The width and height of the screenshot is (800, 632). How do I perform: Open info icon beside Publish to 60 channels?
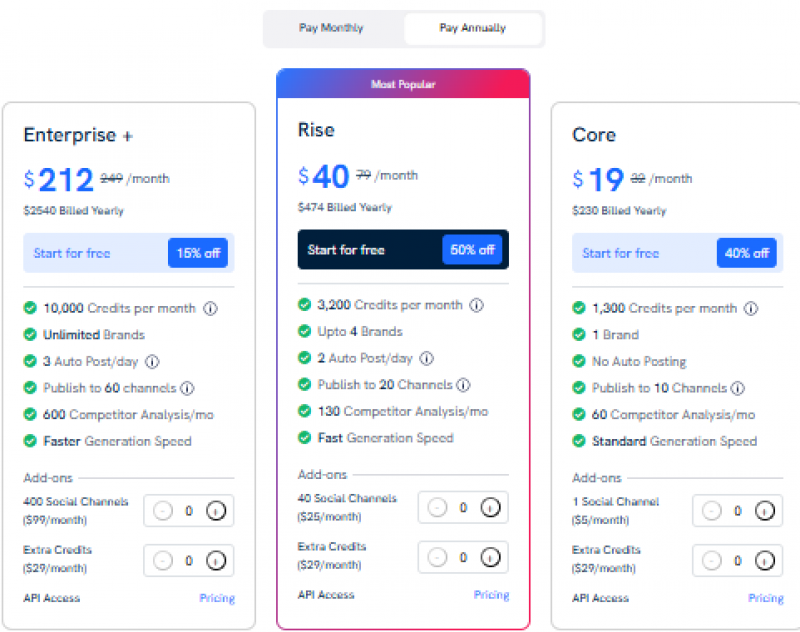(188, 388)
